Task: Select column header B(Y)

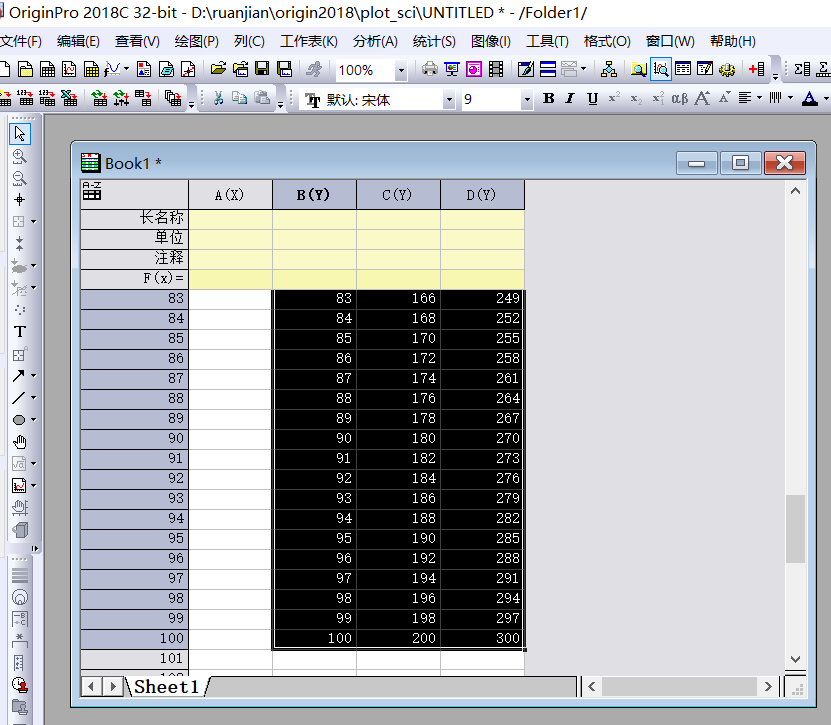Action: 314,194
